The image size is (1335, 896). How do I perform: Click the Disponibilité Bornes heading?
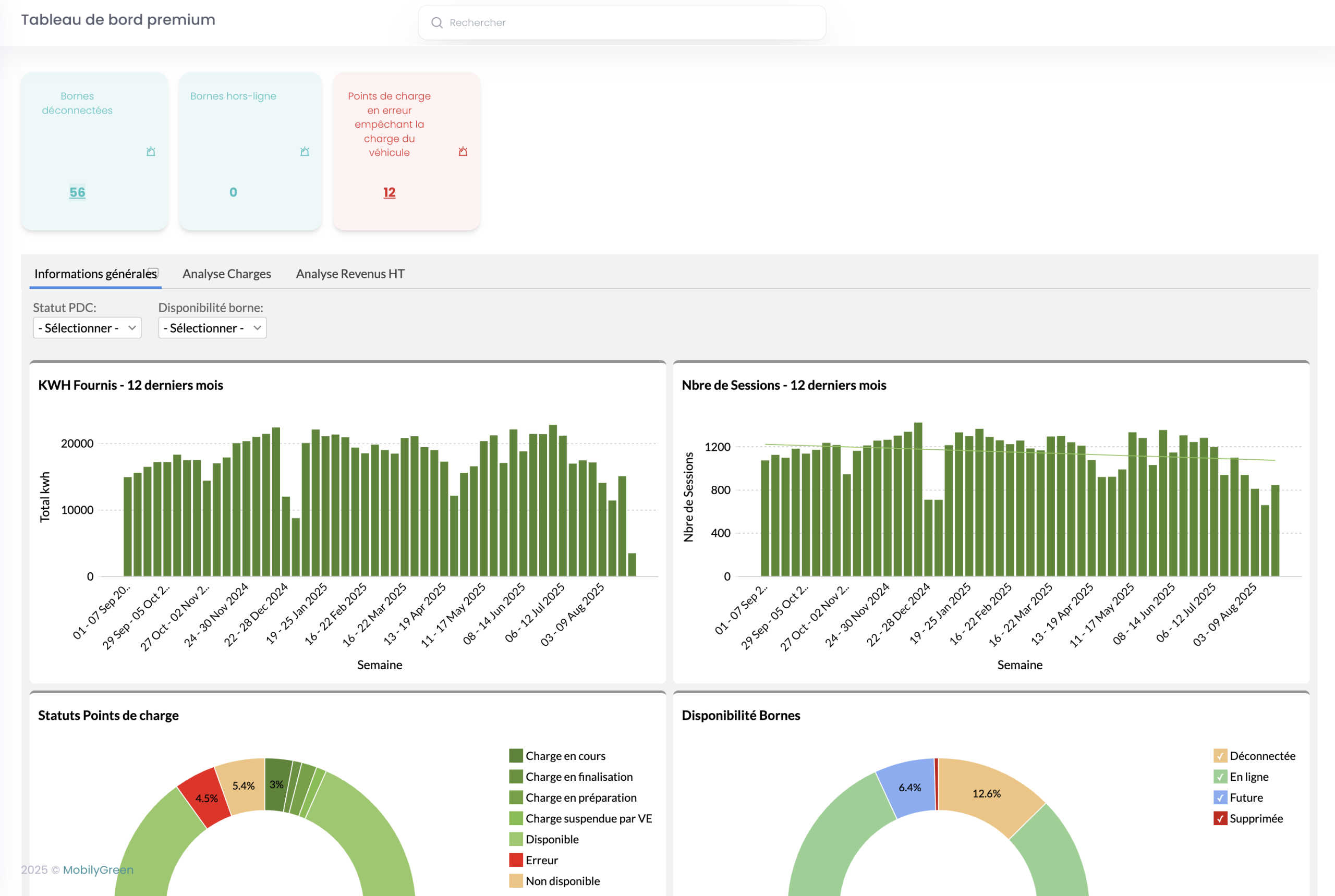click(x=741, y=716)
